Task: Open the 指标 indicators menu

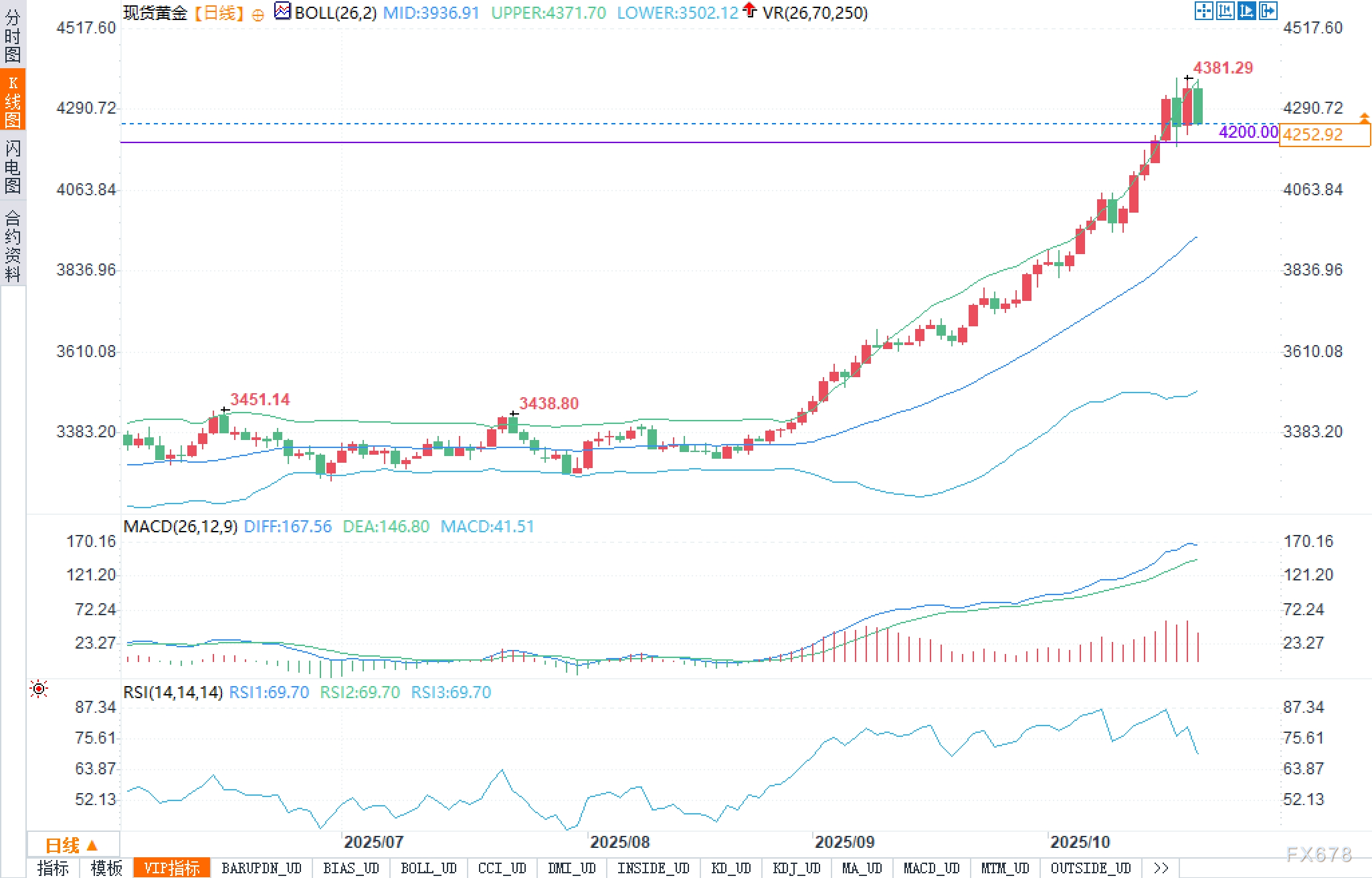Action: 53,868
